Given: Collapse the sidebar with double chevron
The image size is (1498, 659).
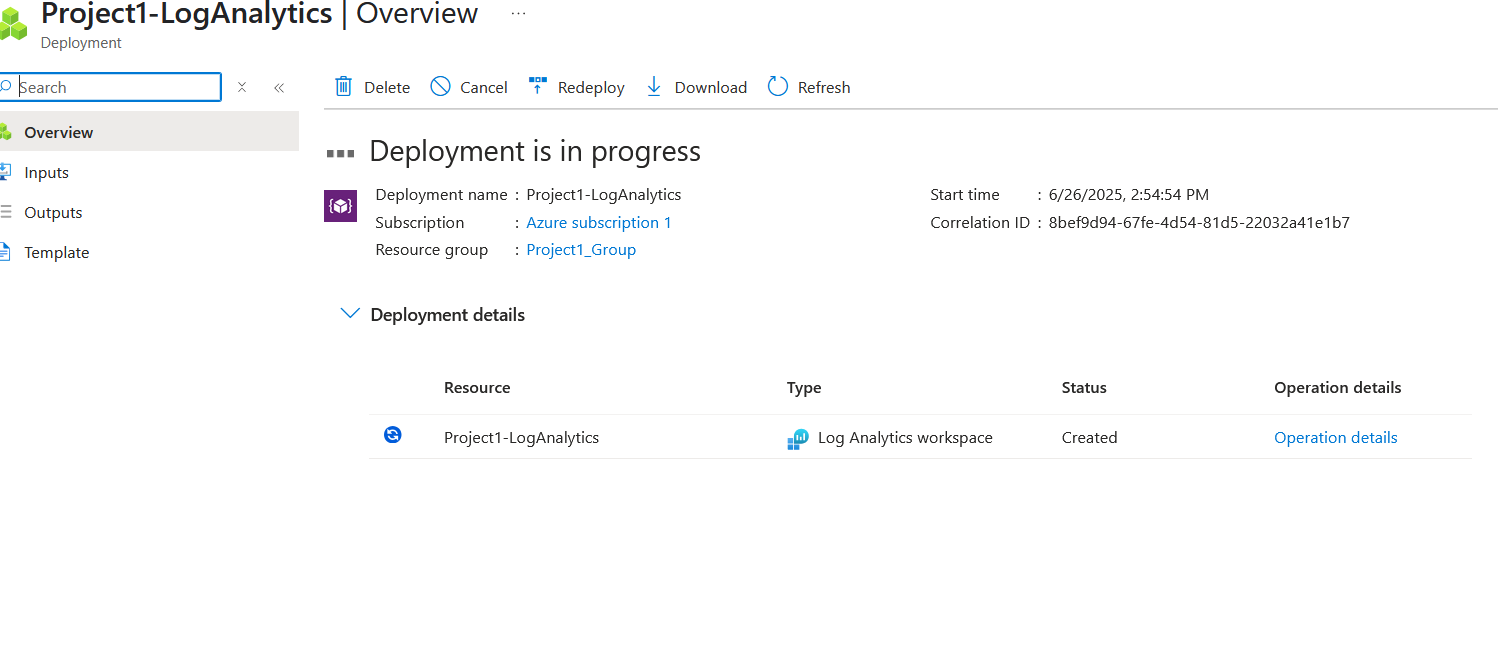Looking at the screenshot, I should click(x=279, y=88).
